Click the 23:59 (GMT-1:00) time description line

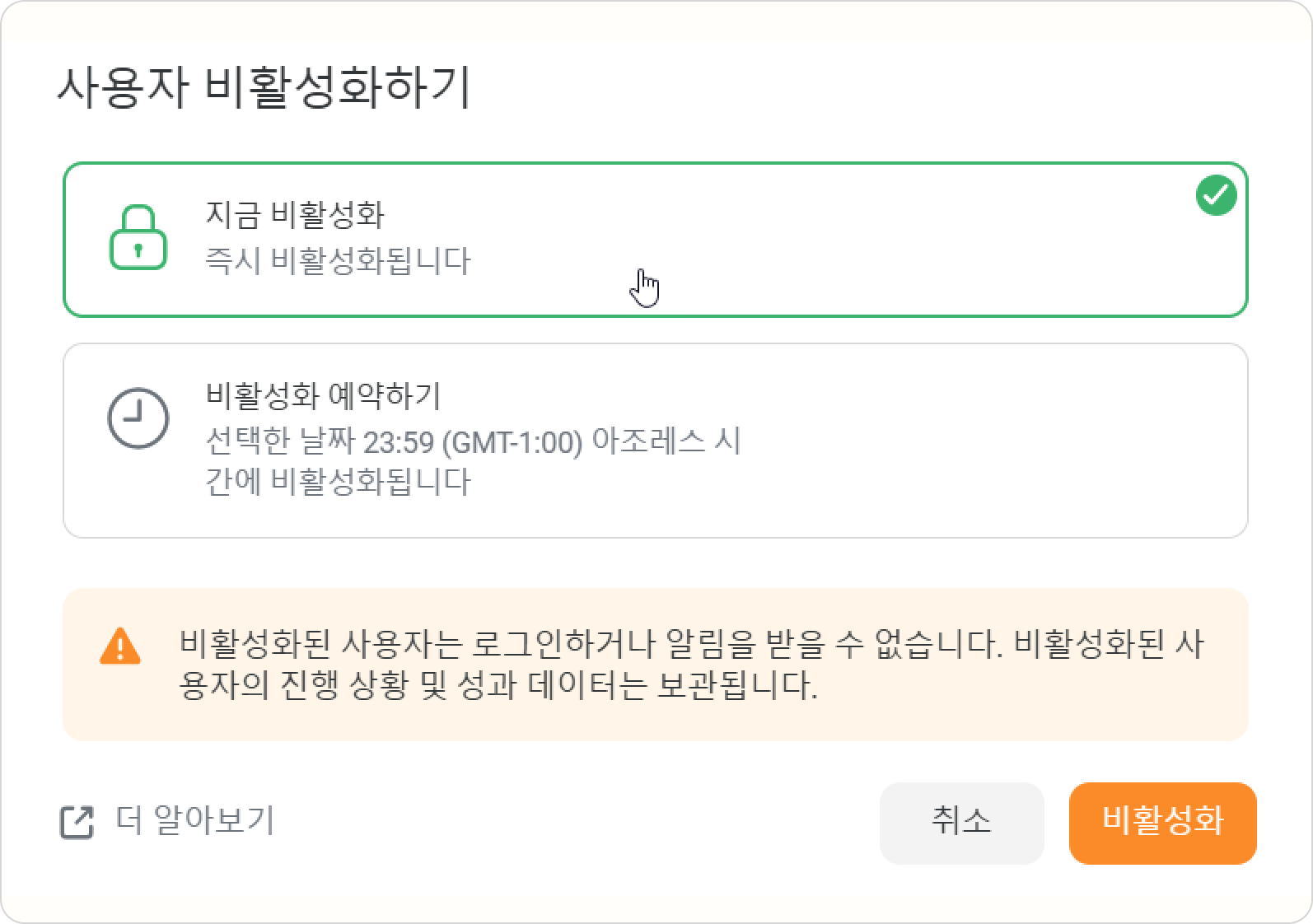coord(473,441)
